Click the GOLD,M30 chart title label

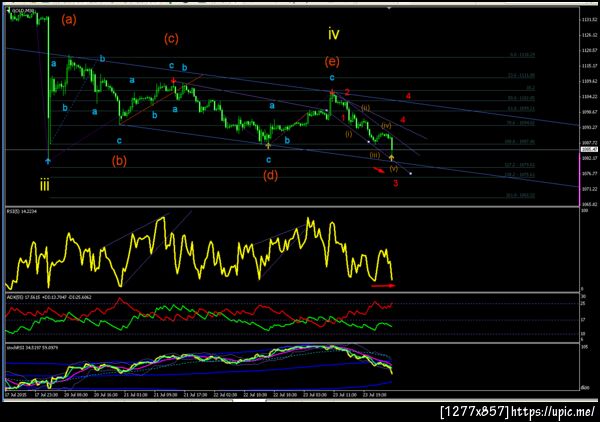click(24, 11)
